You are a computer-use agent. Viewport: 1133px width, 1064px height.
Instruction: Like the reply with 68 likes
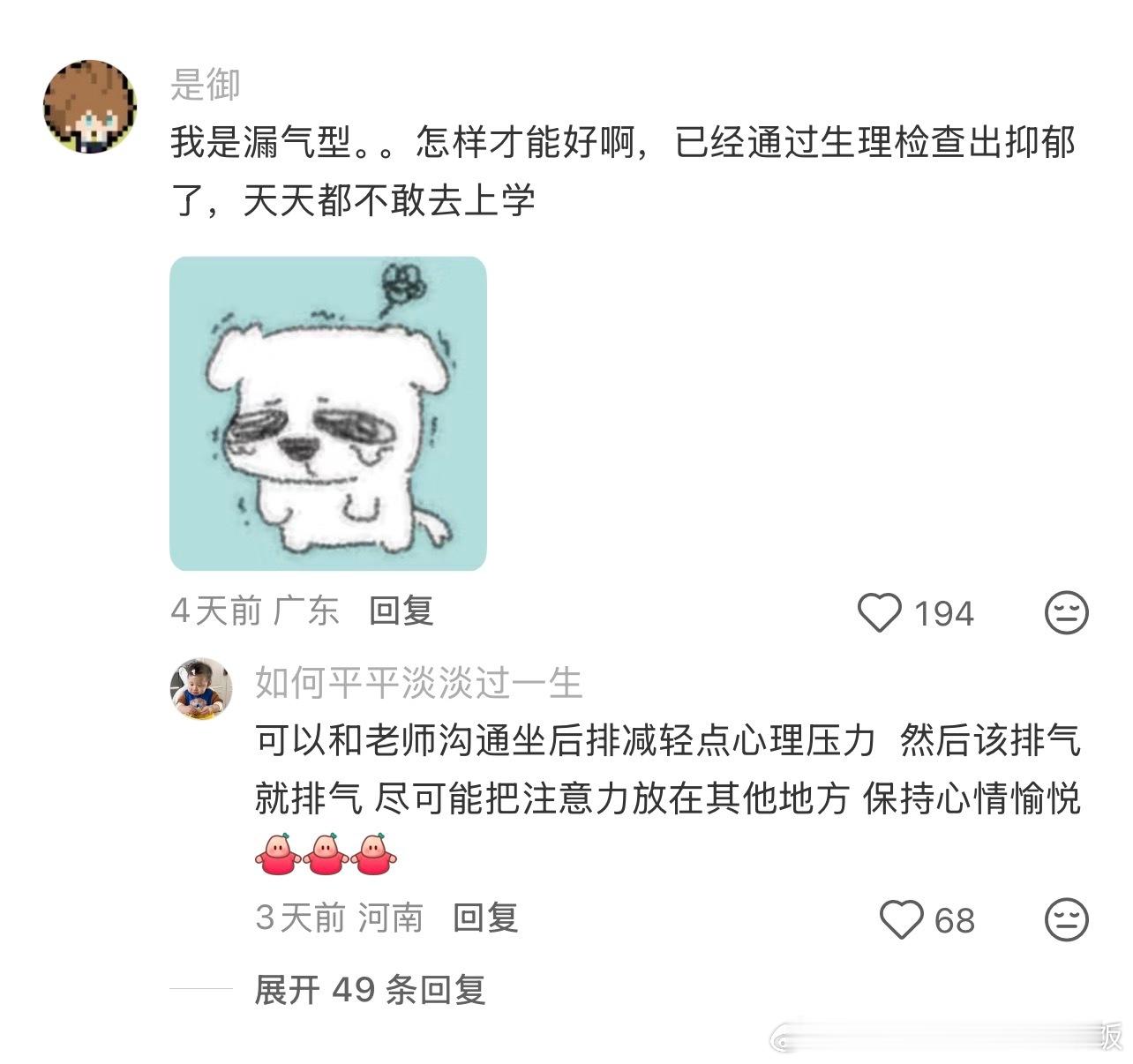pyautogui.click(x=902, y=919)
